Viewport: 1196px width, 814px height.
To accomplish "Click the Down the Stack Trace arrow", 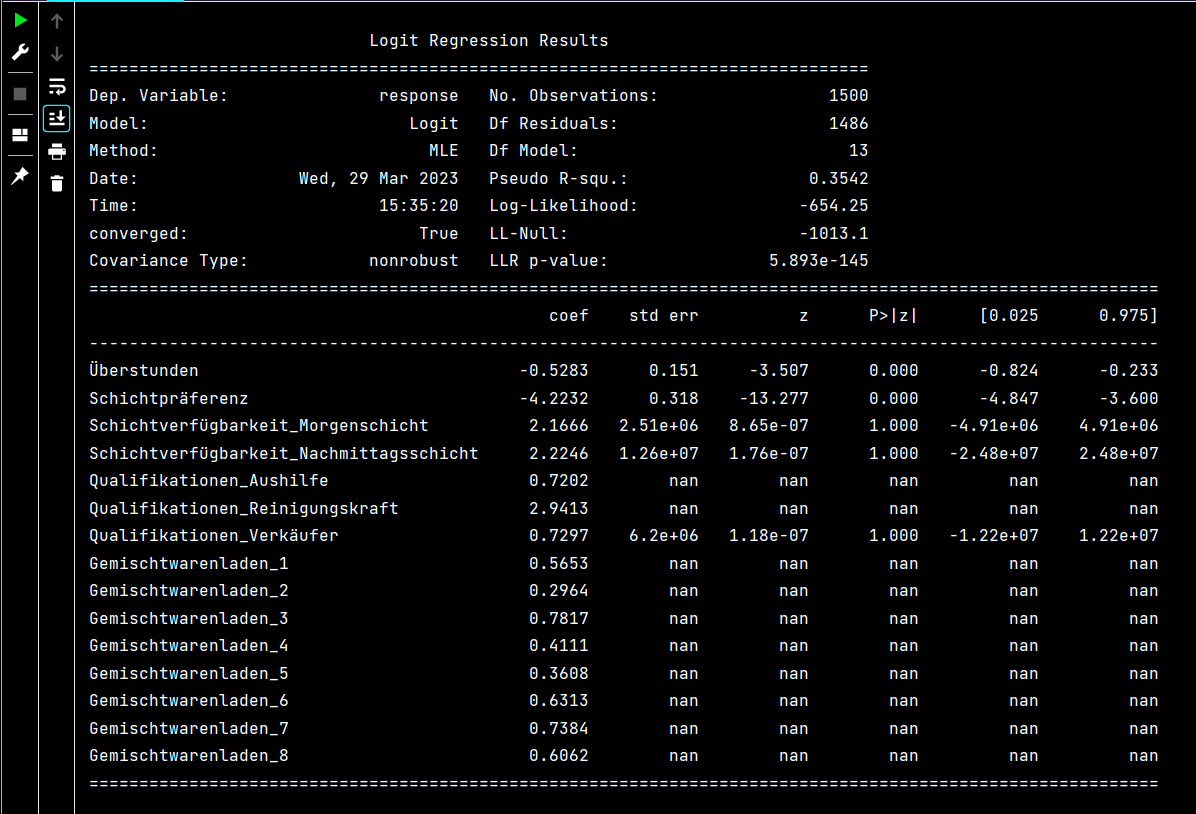I will point(56,53).
